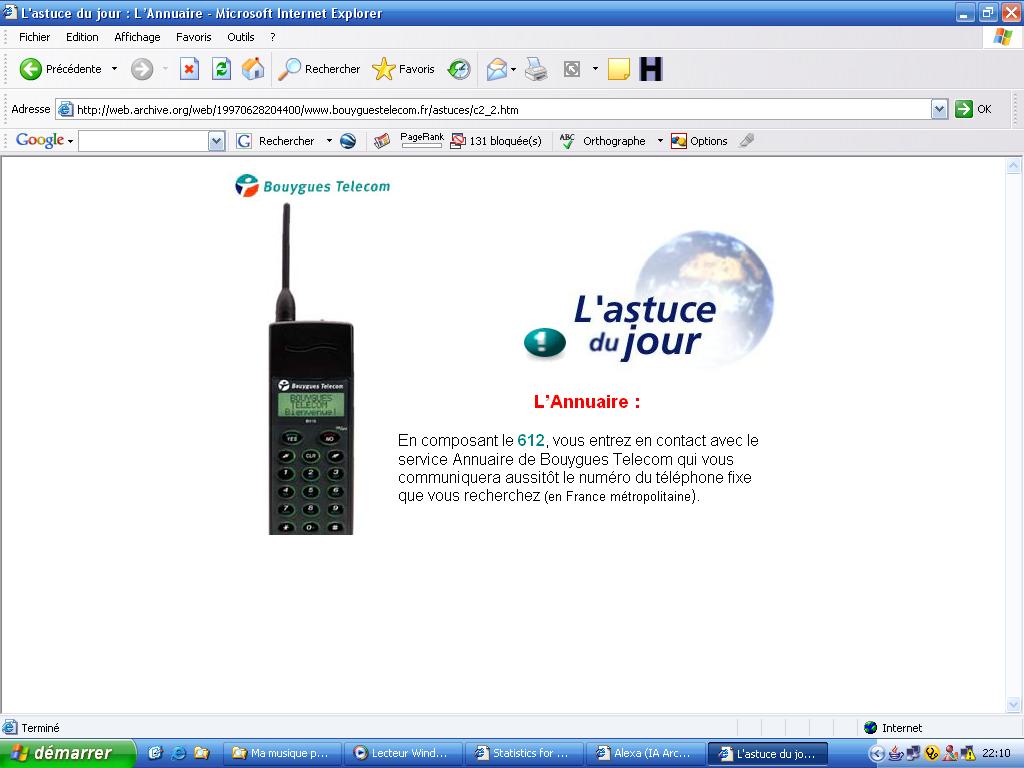Screen dimensions: 1024x768
Task: Expand the Google Rechercher options arrow
Action: 329,141
